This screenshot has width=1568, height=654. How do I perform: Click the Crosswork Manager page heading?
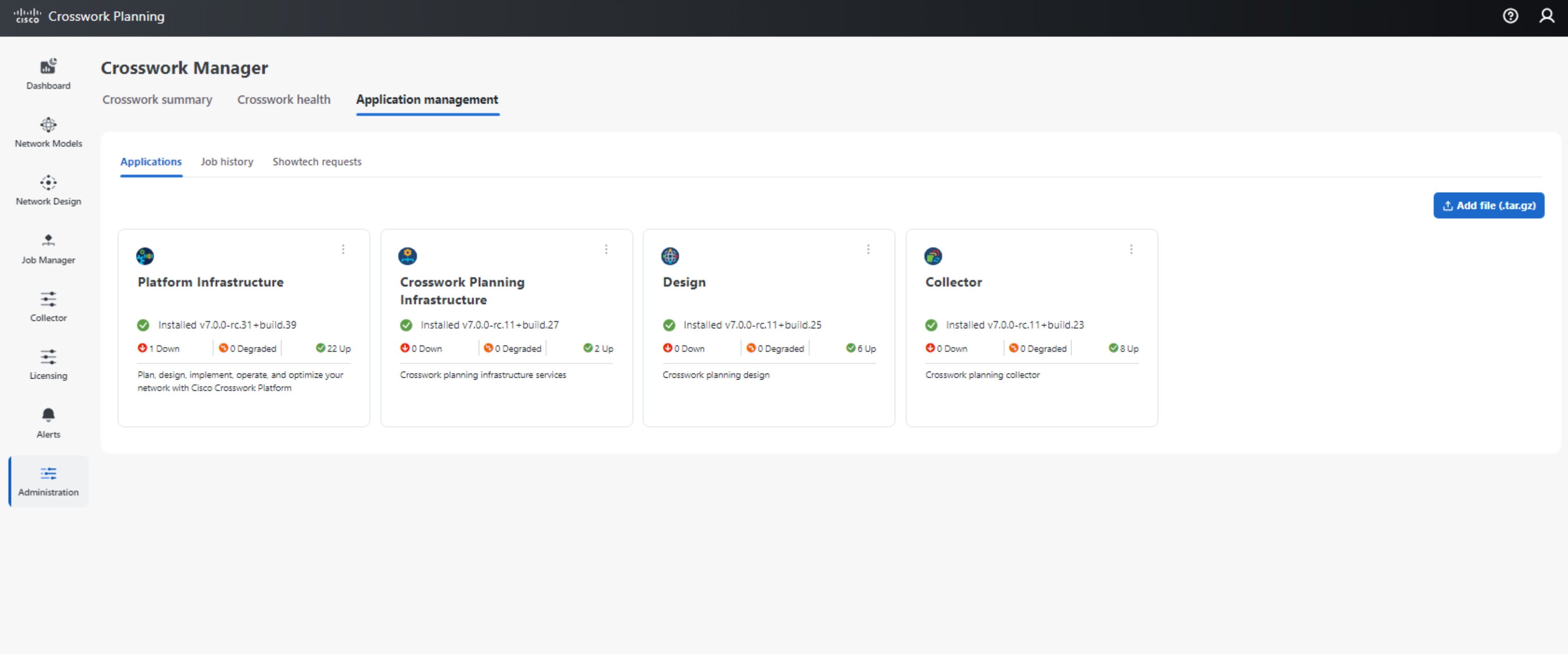[x=184, y=67]
